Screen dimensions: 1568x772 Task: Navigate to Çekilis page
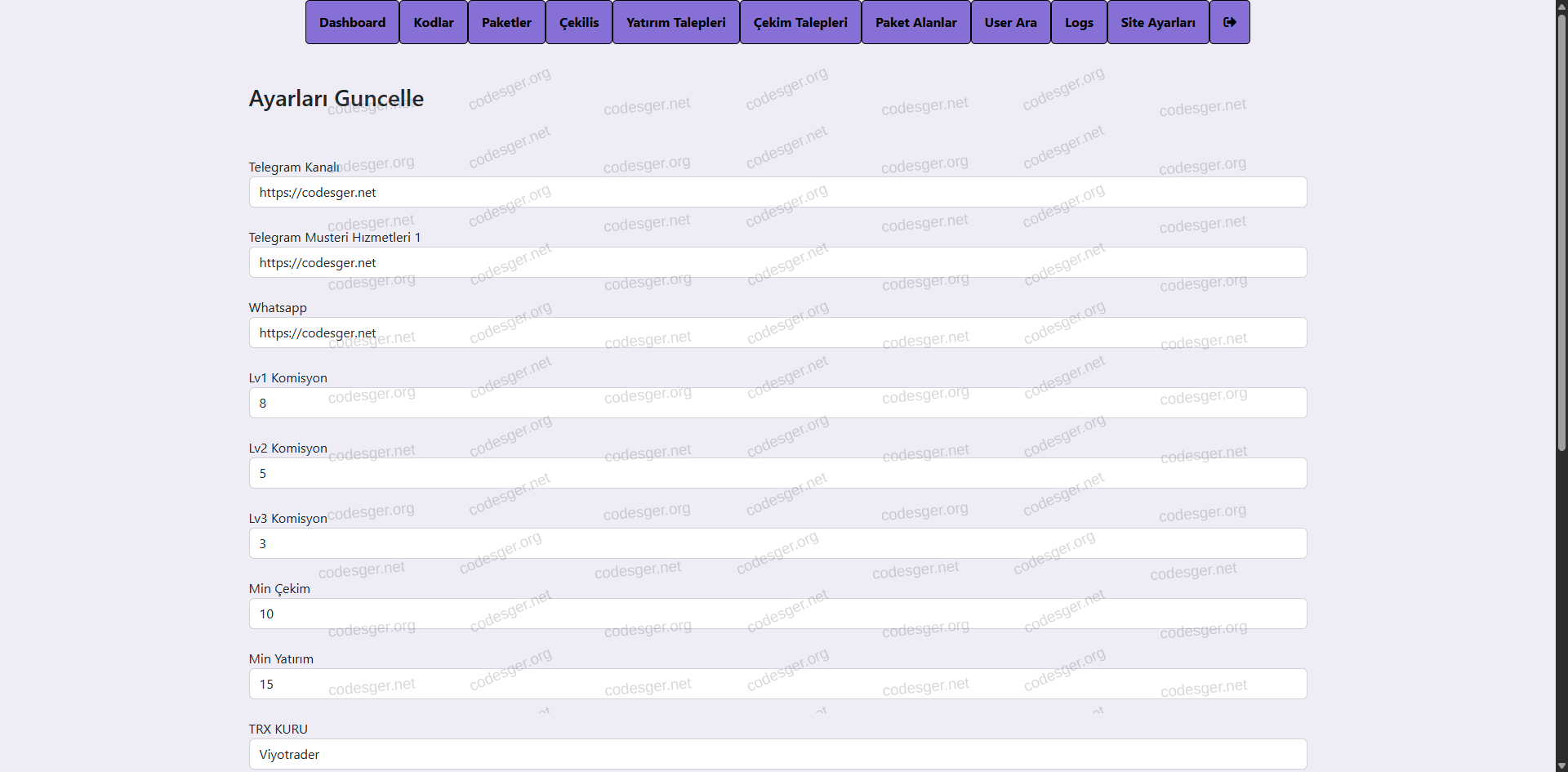click(x=578, y=22)
